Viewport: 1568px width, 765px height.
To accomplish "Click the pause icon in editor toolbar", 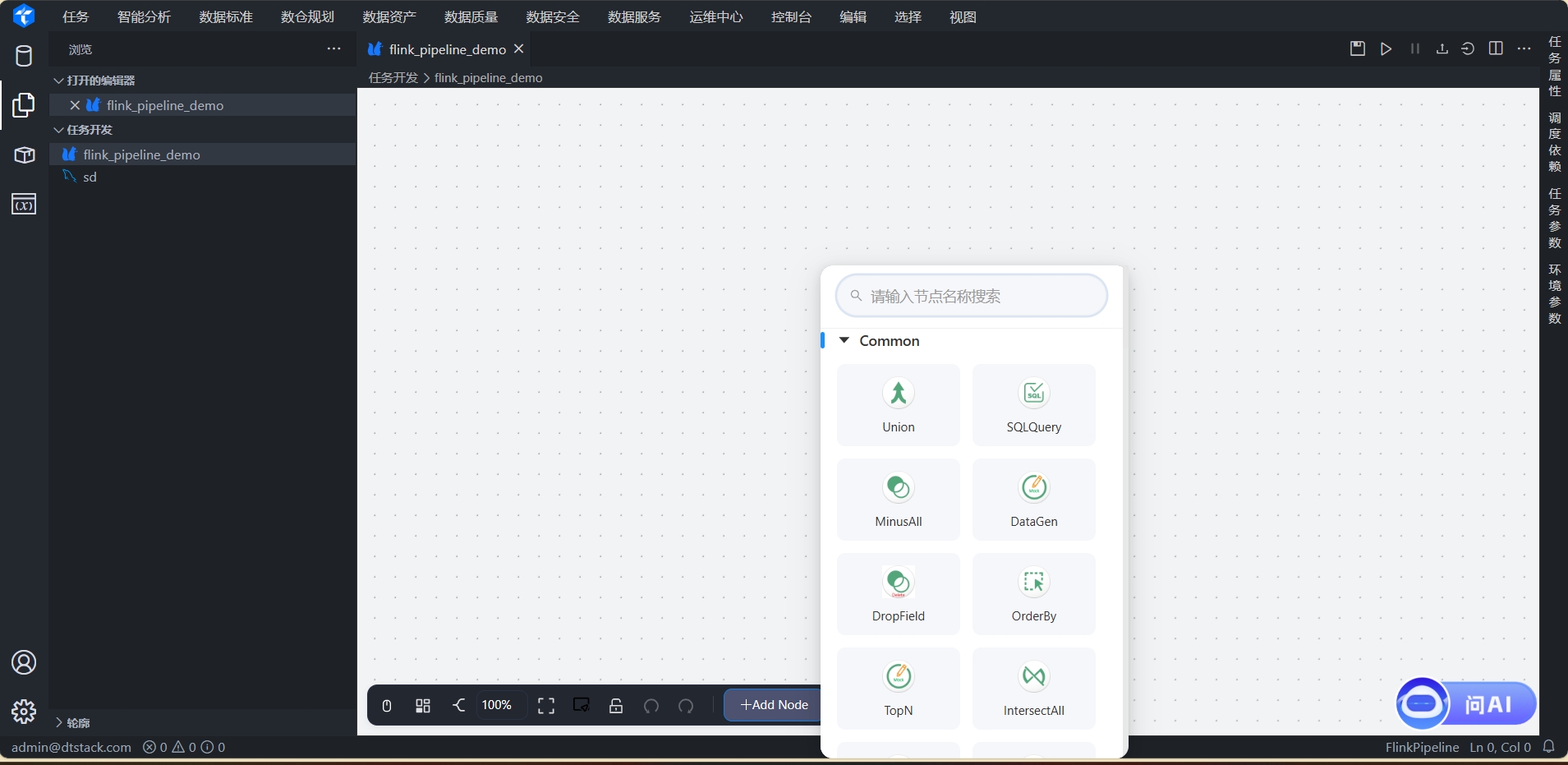I will pyautogui.click(x=1414, y=48).
